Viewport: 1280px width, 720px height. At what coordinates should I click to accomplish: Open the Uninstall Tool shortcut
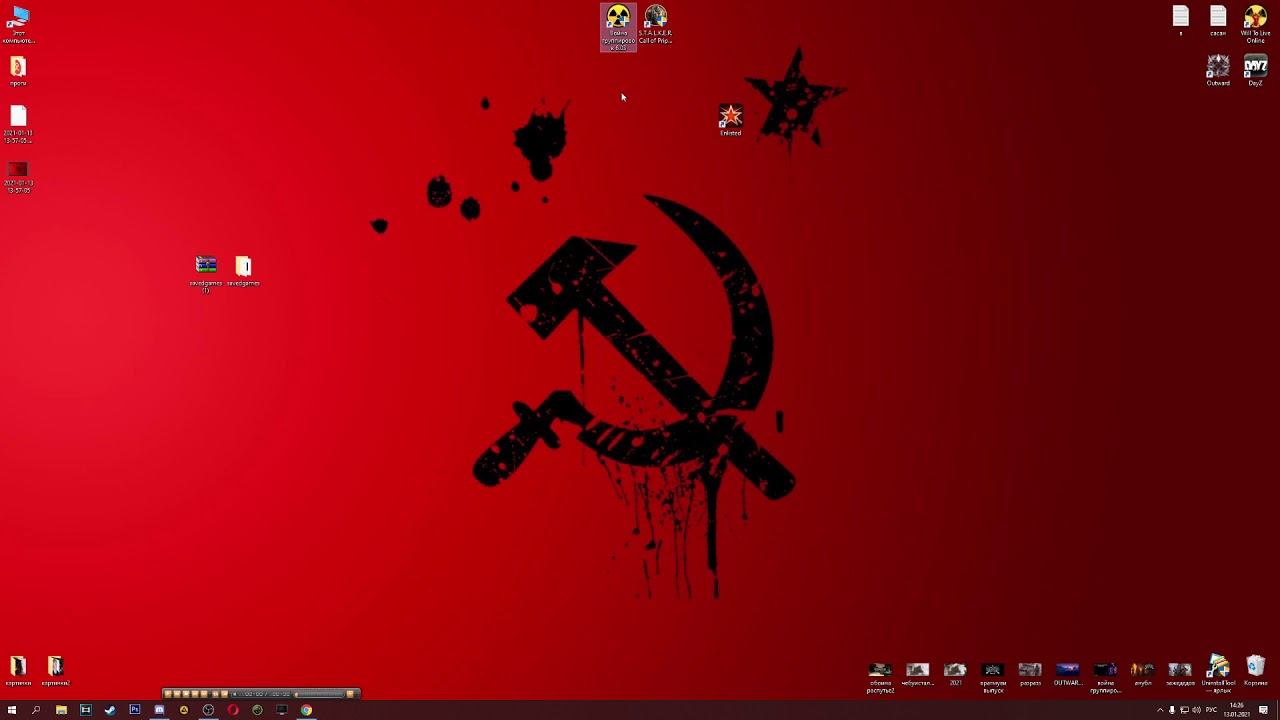[x=1218, y=674]
